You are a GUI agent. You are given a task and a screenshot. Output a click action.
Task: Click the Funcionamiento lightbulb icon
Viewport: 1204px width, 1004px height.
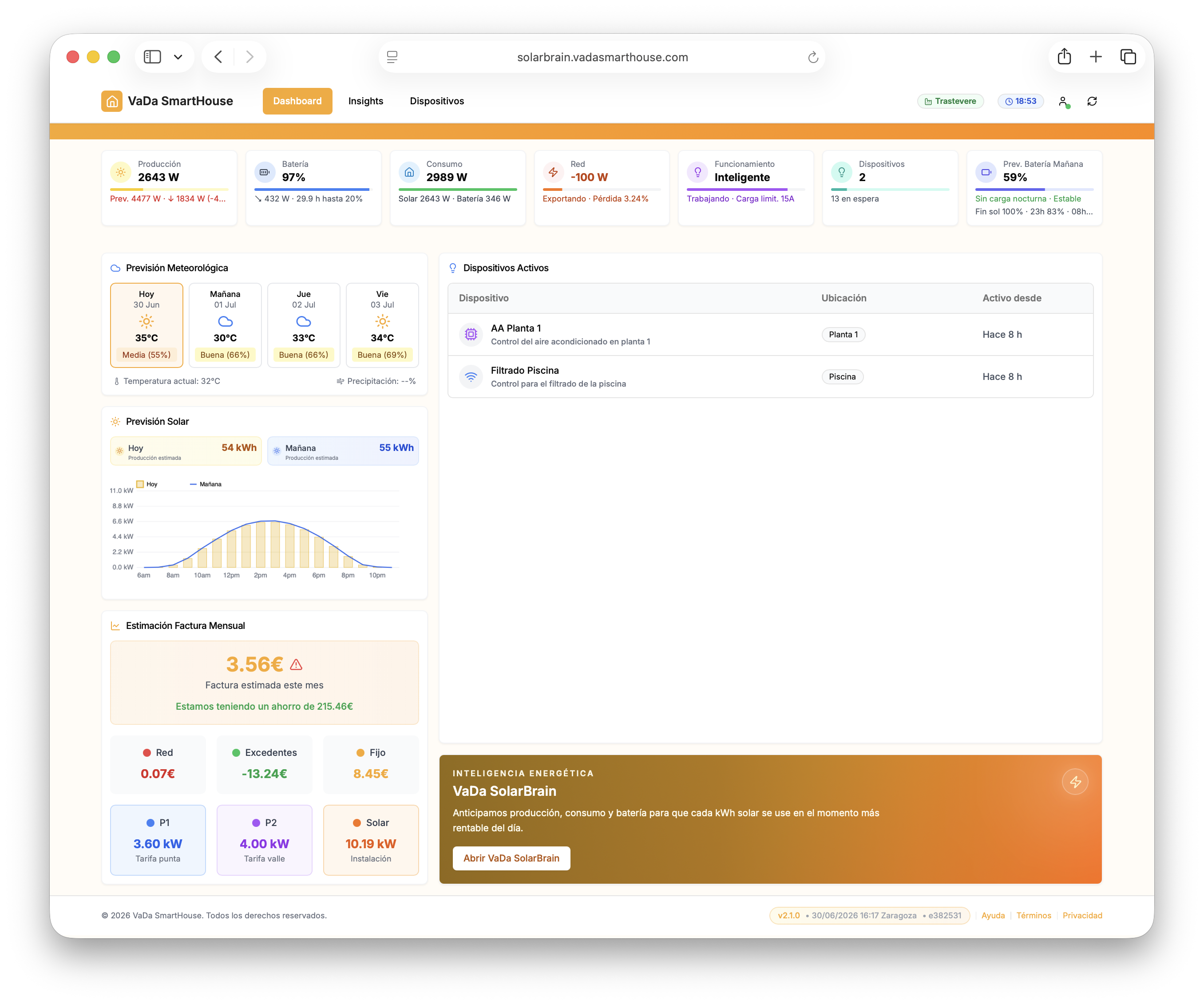pos(697,171)
